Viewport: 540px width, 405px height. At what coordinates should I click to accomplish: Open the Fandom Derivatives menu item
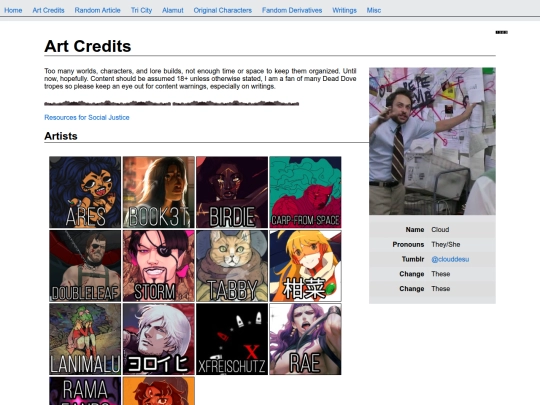click(x=292, y=10)
